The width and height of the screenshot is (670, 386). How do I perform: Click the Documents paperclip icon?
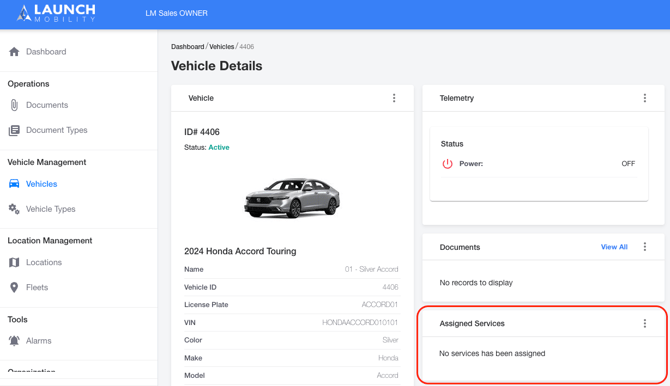14,105
